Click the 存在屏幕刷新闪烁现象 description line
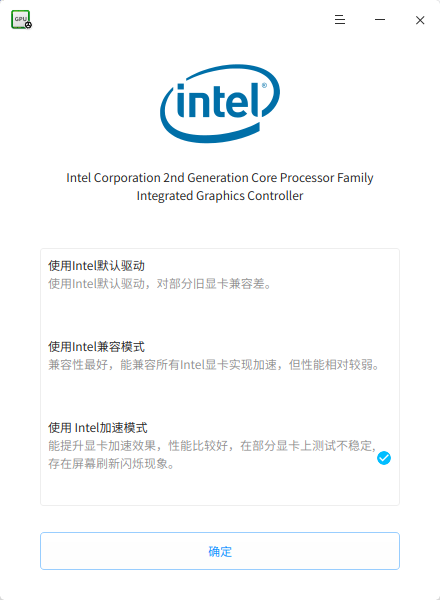Viewport: 440px width, 600px height. pyautogui.click(x=111, y=464)
